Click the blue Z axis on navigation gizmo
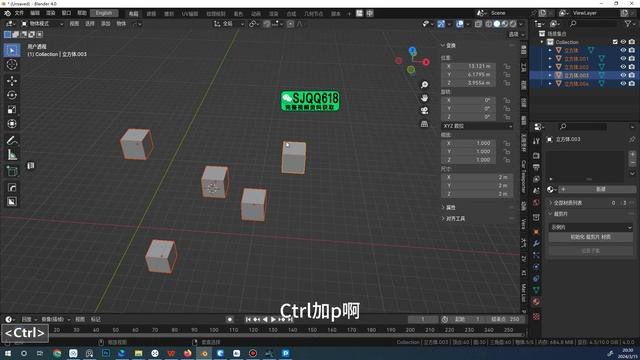 [x=412, y=50]
